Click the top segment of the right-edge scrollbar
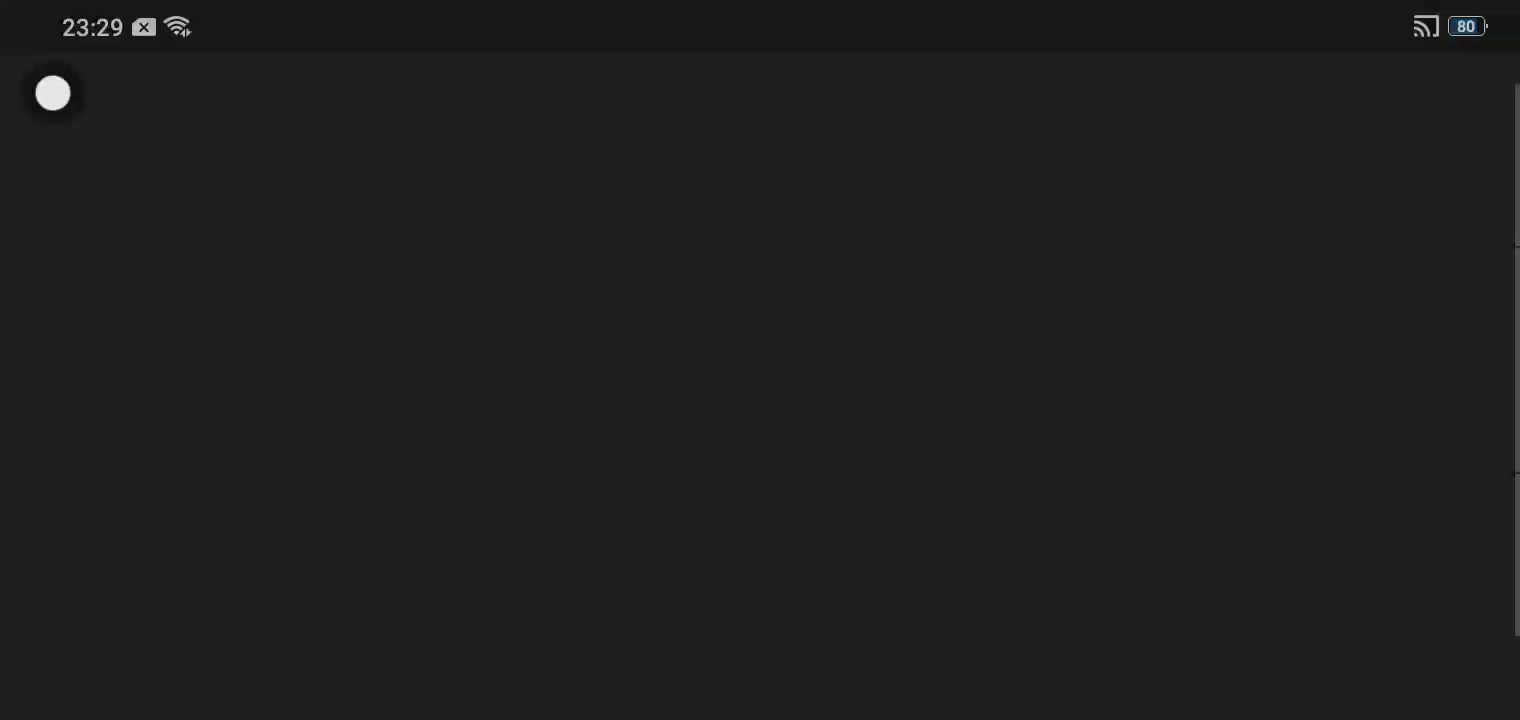The image size is (1520, 720). [x=1517, y=165]
